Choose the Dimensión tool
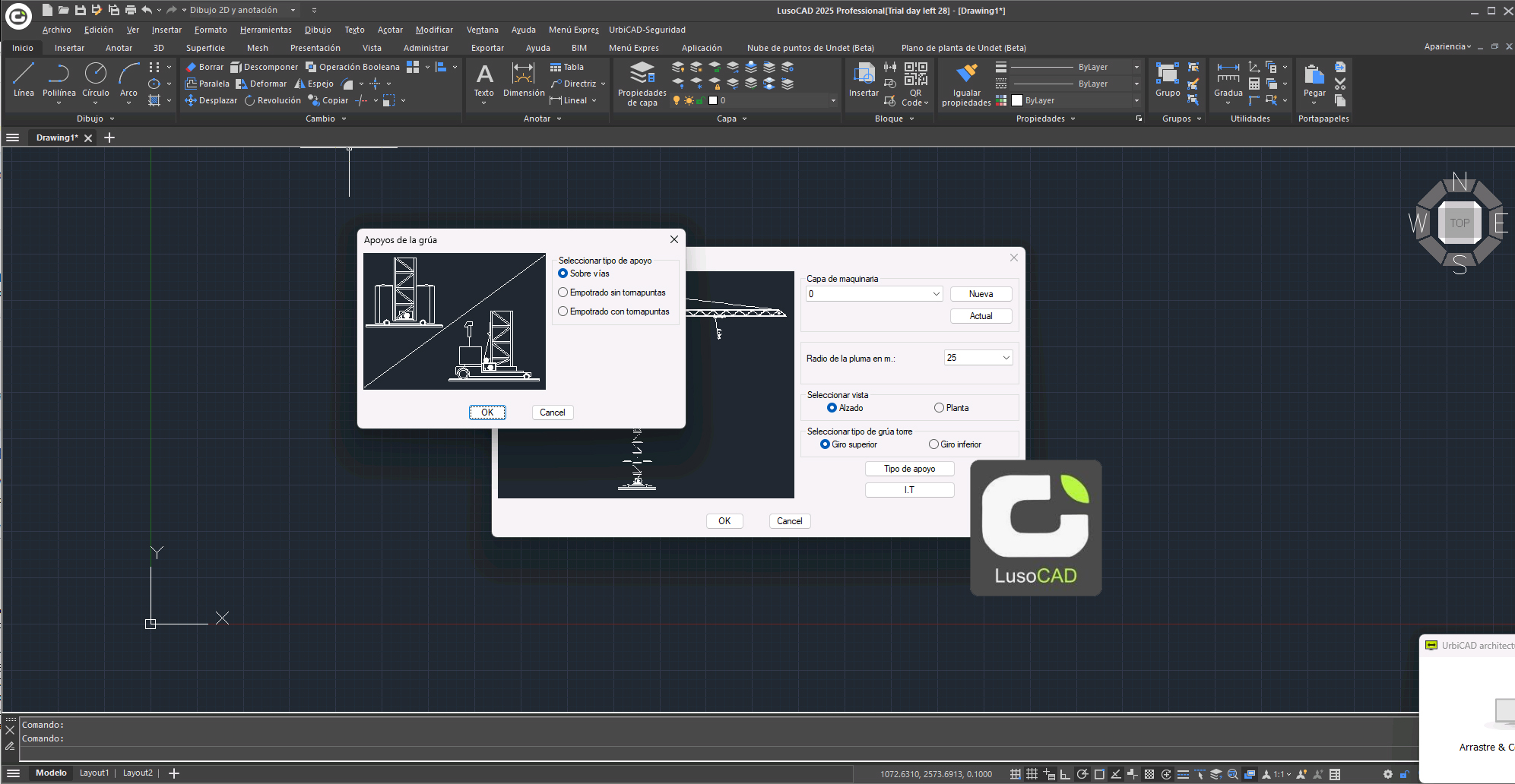 pos(524,80)
